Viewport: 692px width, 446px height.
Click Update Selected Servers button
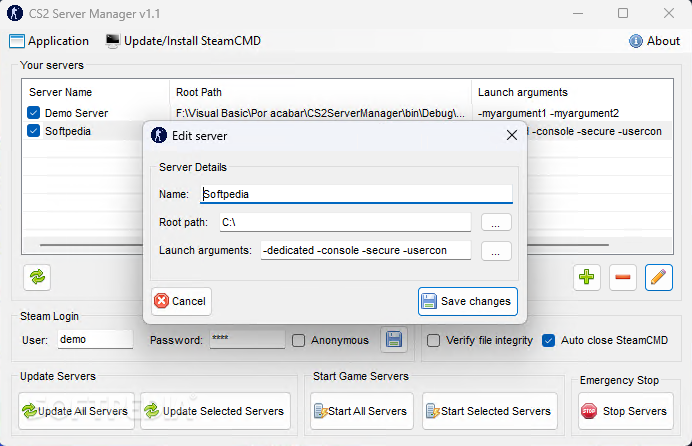click(215, 411)
